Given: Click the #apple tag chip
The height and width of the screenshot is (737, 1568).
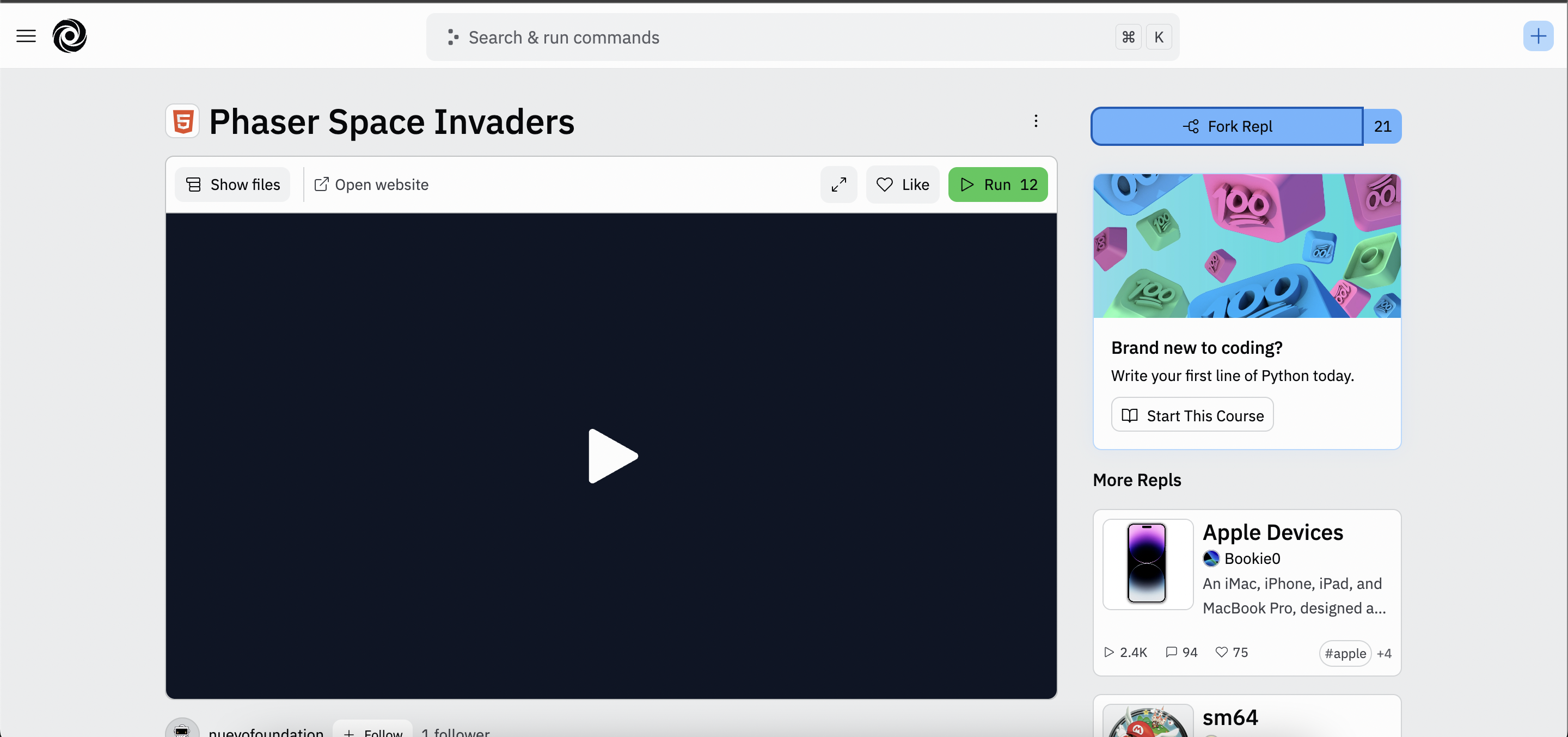Looking at the screenshot, I should [1345, 653].
